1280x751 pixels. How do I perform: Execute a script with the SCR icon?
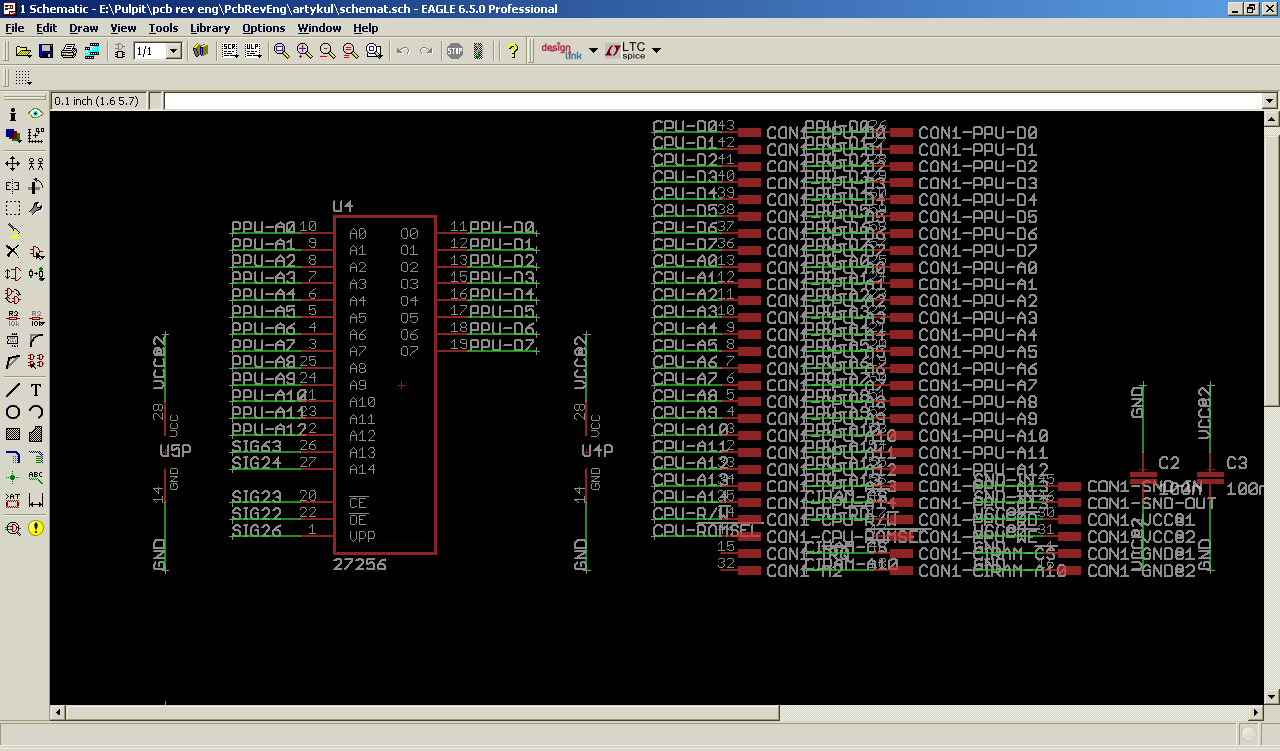click(230, 51)
